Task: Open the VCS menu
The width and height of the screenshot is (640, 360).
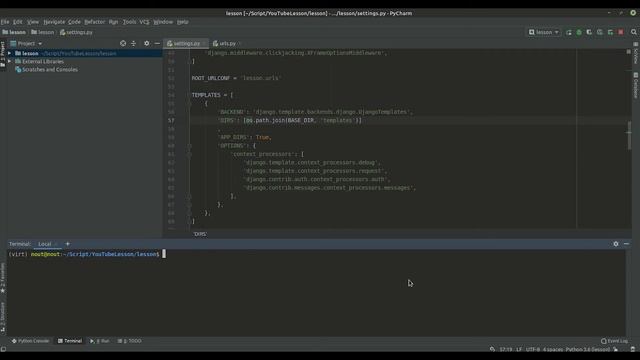Action: [144, 22]
